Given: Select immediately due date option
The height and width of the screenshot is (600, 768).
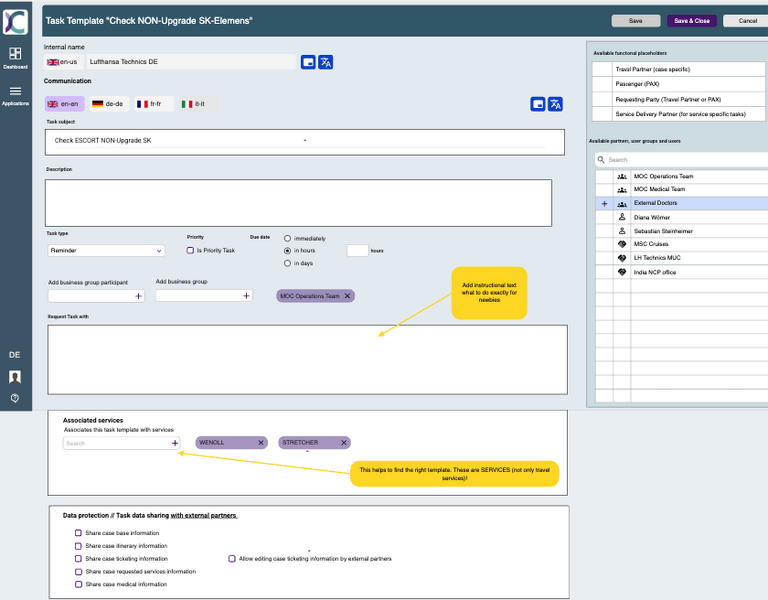Looking at the screenshot, I should coord(288,239).
